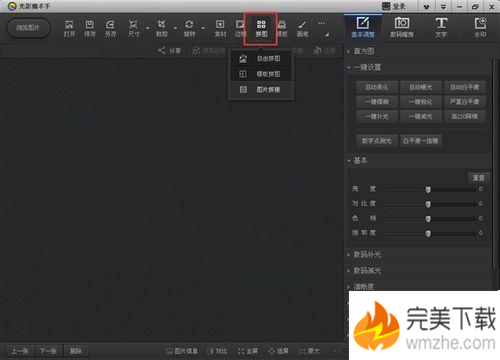Click the 素材 (materials) toolbar icon
The image size is (500, 360).
(220, 28)
